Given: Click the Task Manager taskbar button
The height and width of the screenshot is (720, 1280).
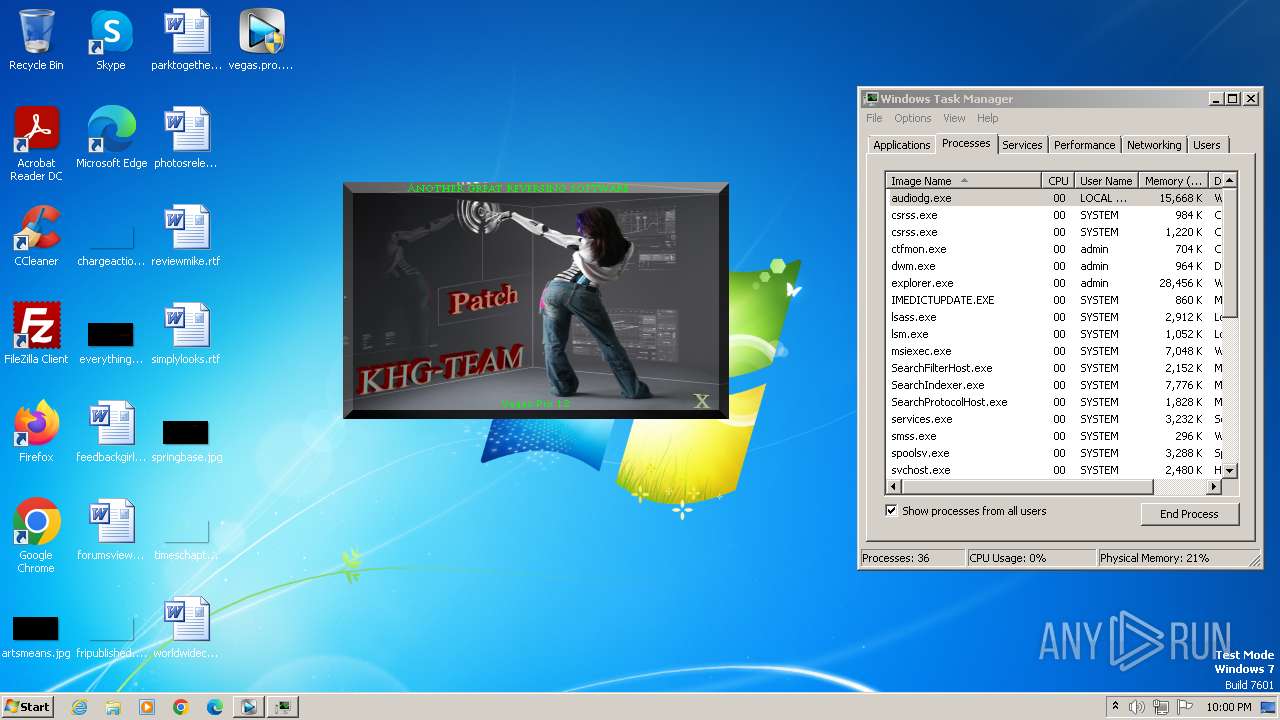Looking at the screenshot, I should 284,707.
